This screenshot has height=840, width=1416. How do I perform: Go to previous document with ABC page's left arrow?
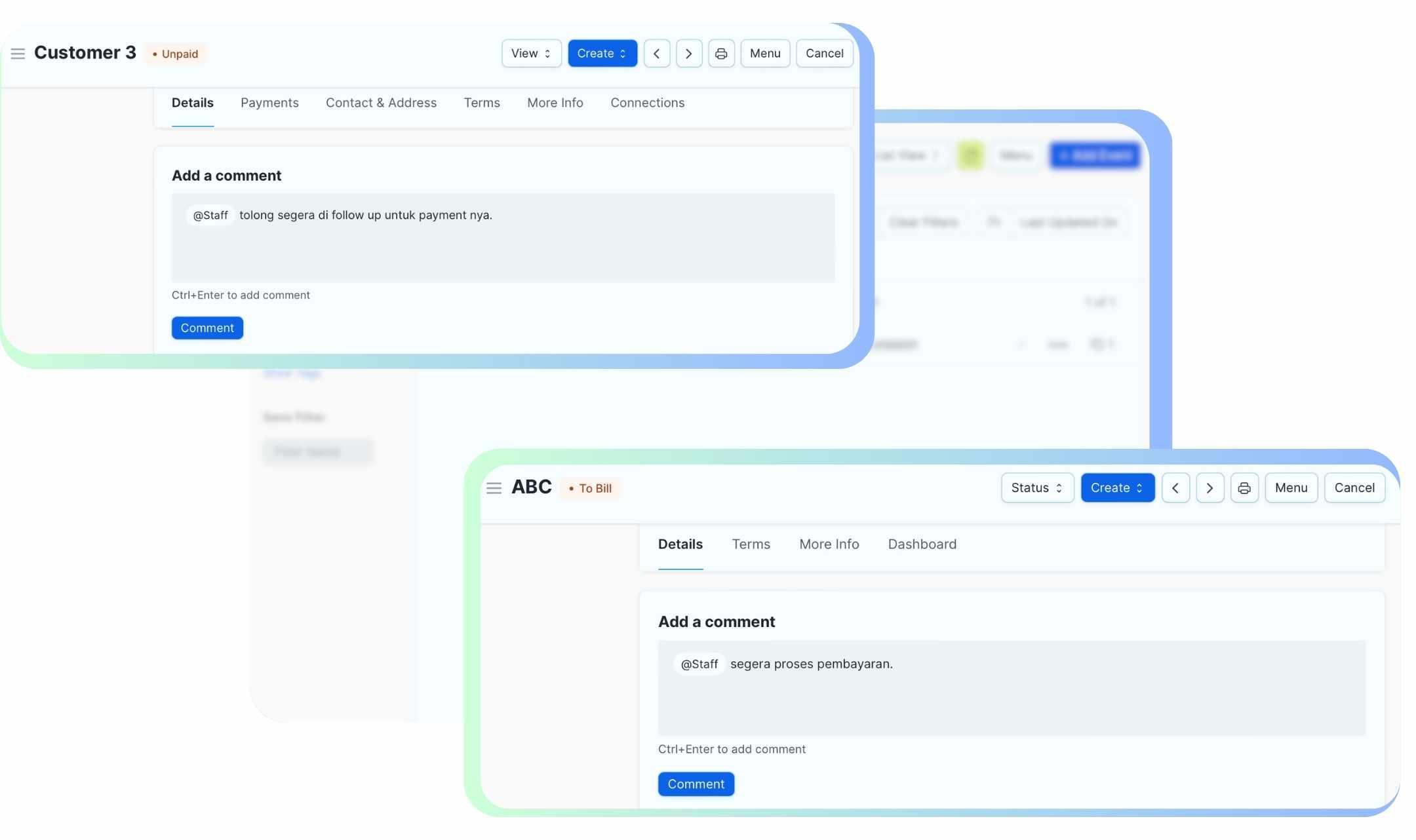pos(1175,487)
